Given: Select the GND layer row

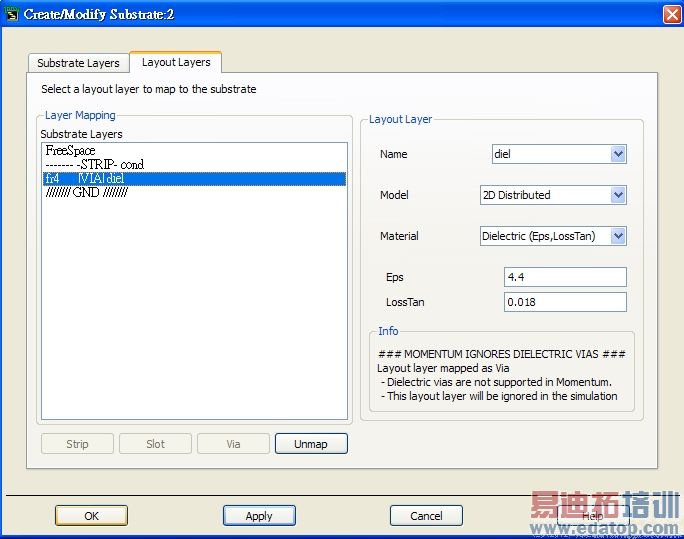Looking at the screenshot, I should [194, 192].
